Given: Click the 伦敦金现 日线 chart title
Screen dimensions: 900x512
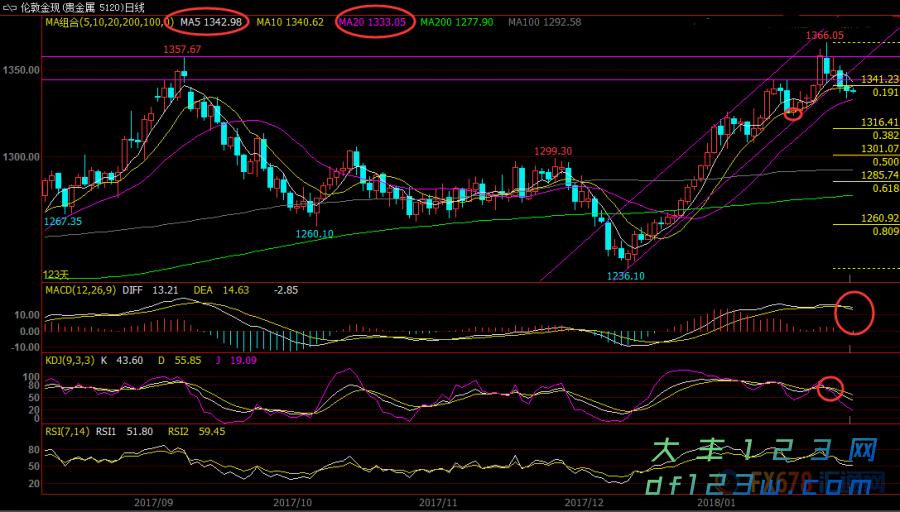Looking at the screenshot, I should [83, 7].
